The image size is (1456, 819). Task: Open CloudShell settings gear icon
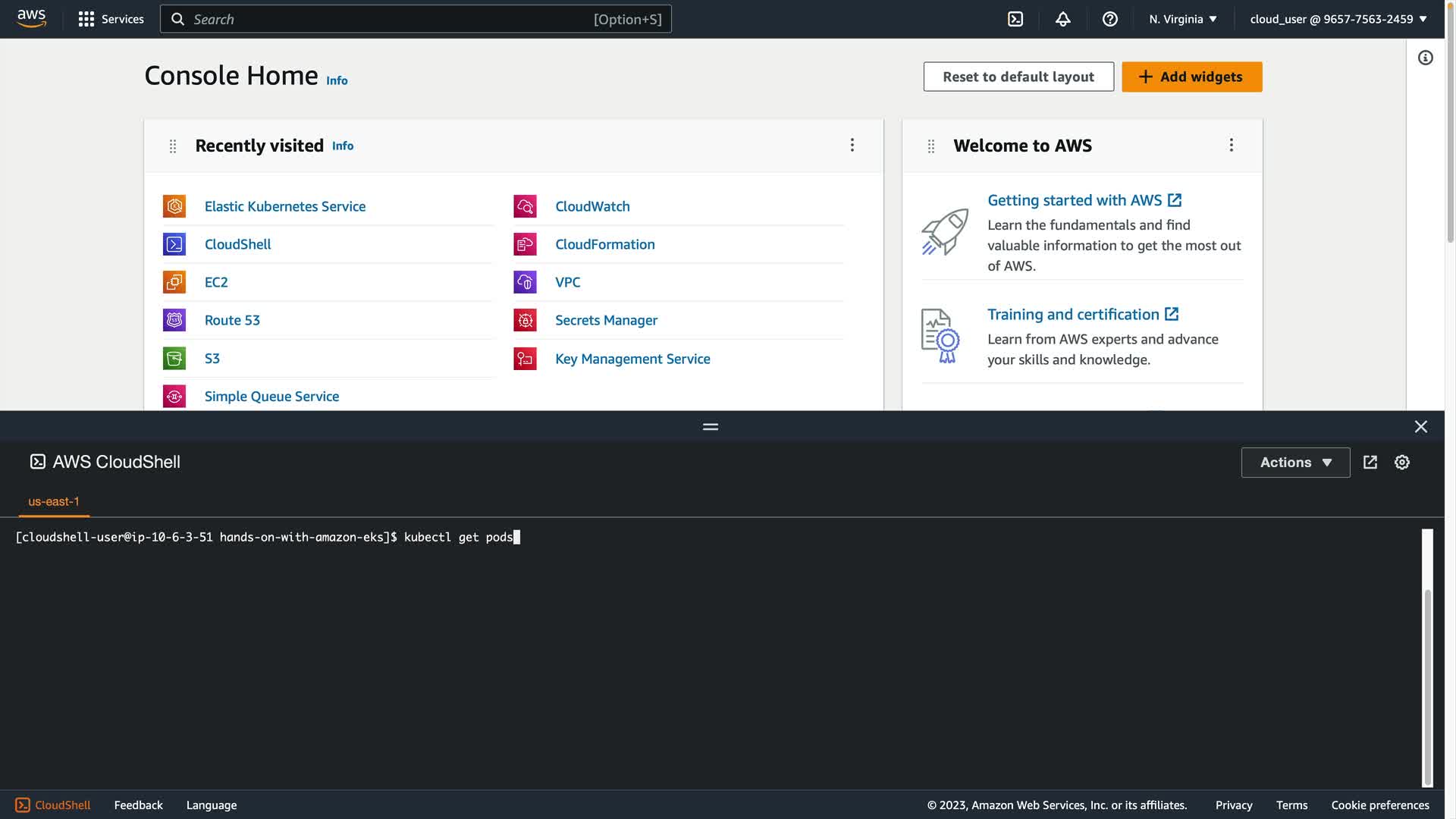pyautogui.click(x=1401, y=462)
